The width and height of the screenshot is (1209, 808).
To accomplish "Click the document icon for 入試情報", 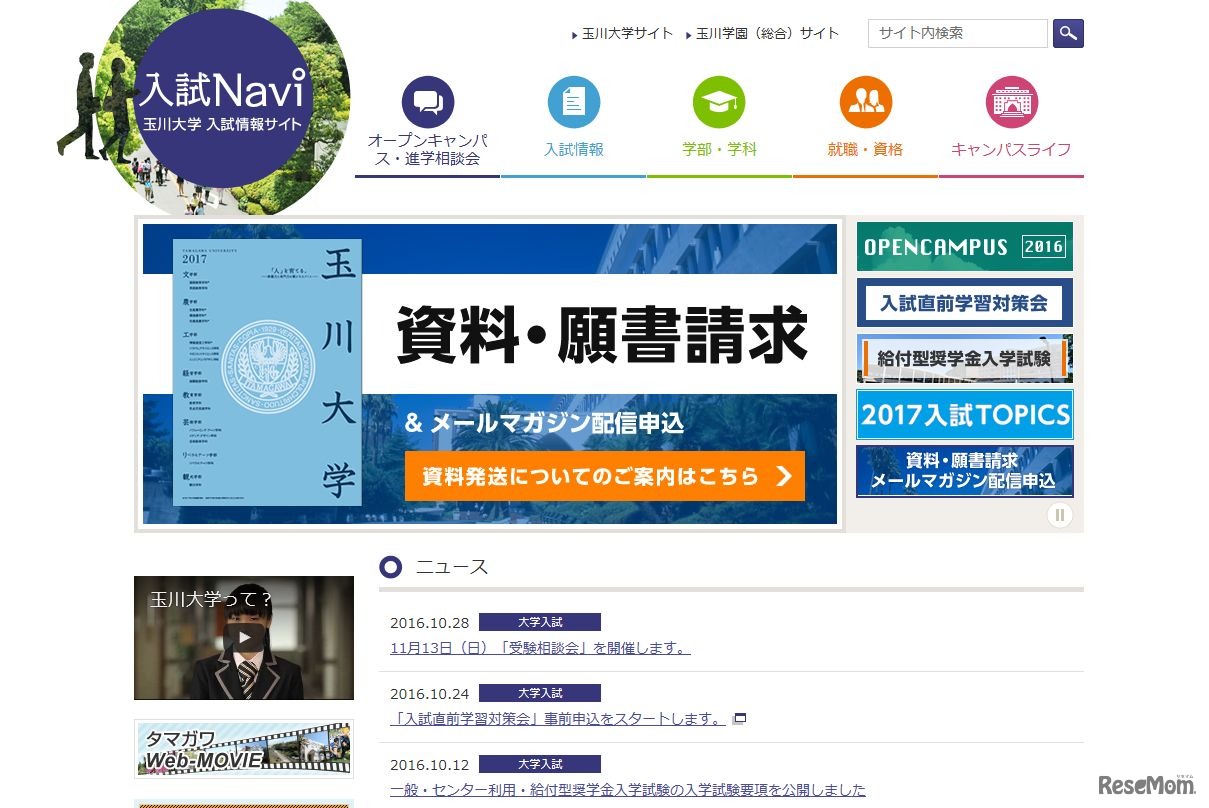I will point(574,102).
